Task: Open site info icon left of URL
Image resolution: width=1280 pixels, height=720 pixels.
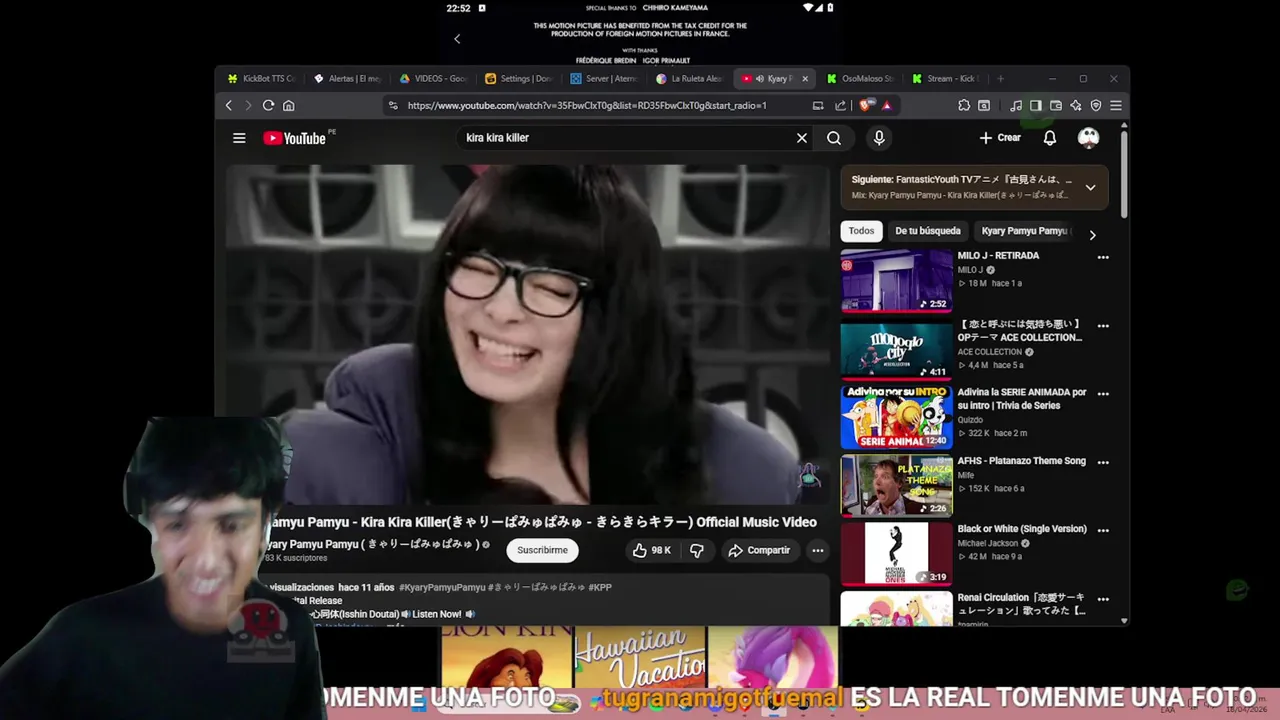Action: pyautogui.click(x=393, y=105)
